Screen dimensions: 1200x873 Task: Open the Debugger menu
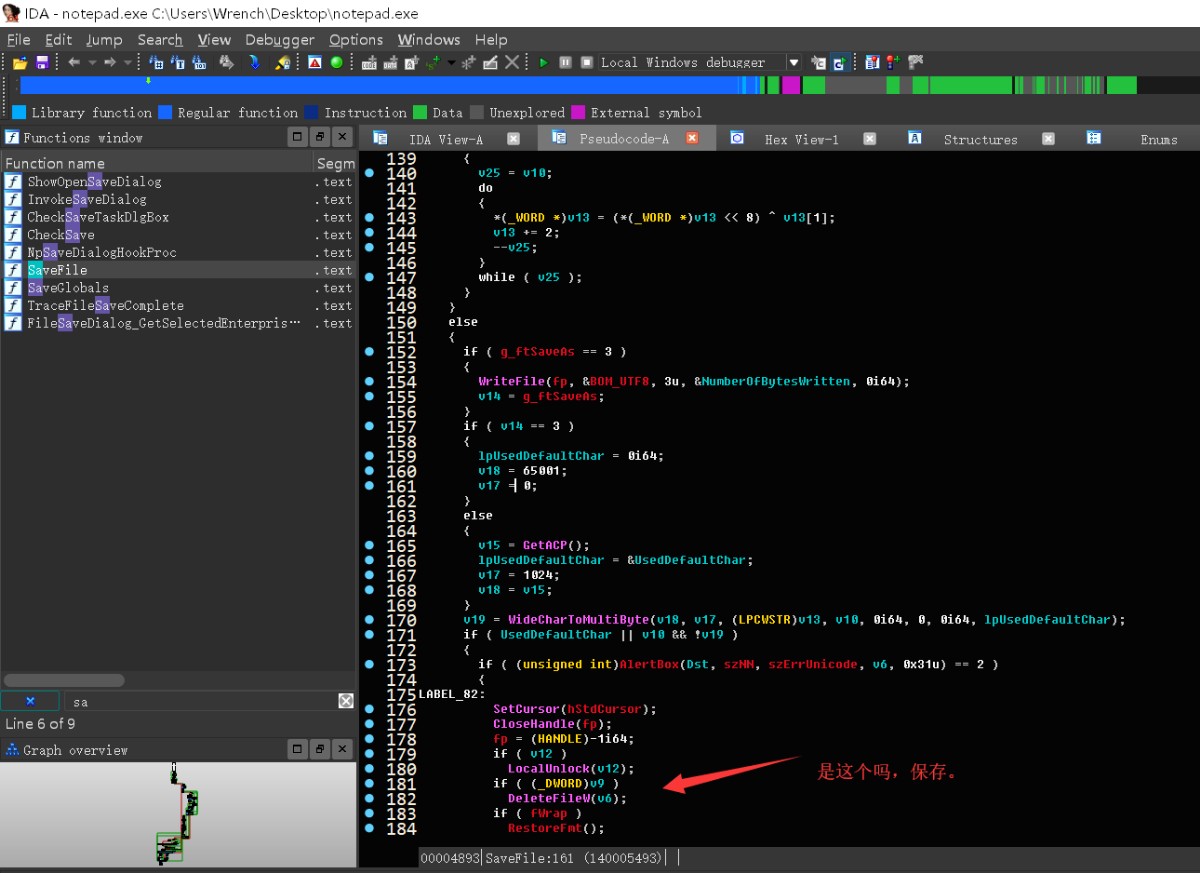point(280,40)
